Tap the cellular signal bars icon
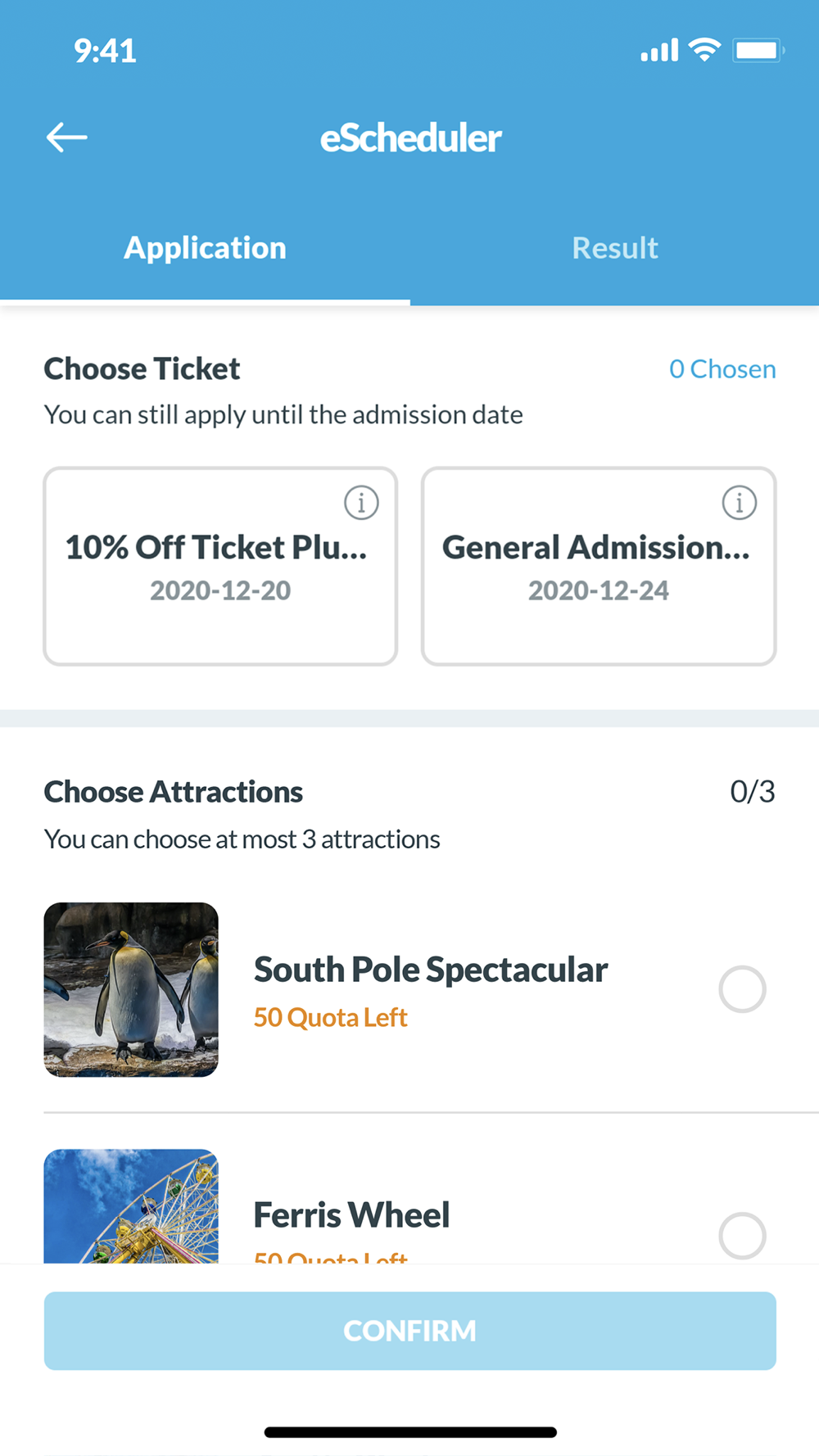Viewport: 819px width, 1456px height. [x=659, y=51]
